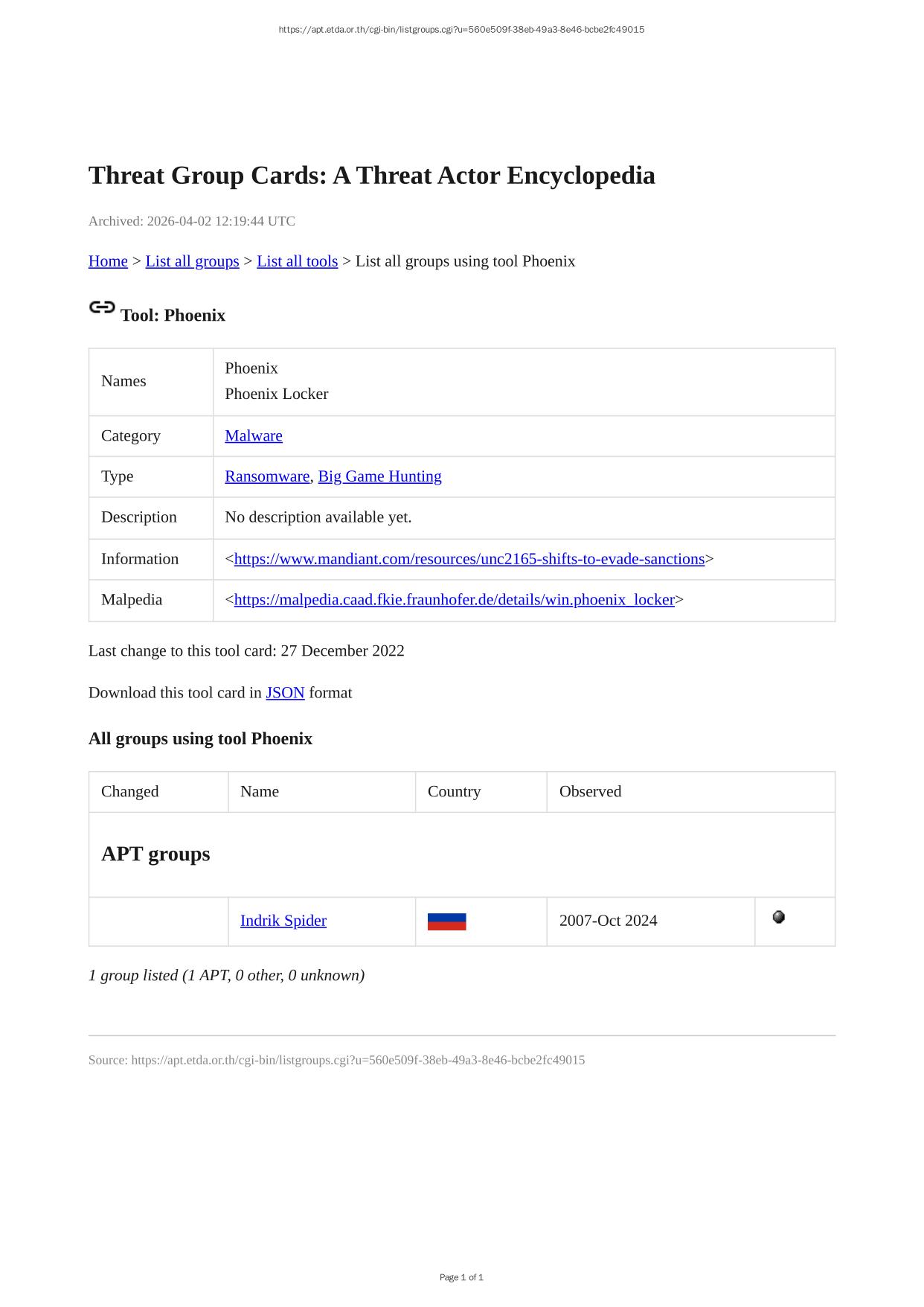
Task: Open the Malpedia phoenix_locker link
Action: [x=454, y=600]
